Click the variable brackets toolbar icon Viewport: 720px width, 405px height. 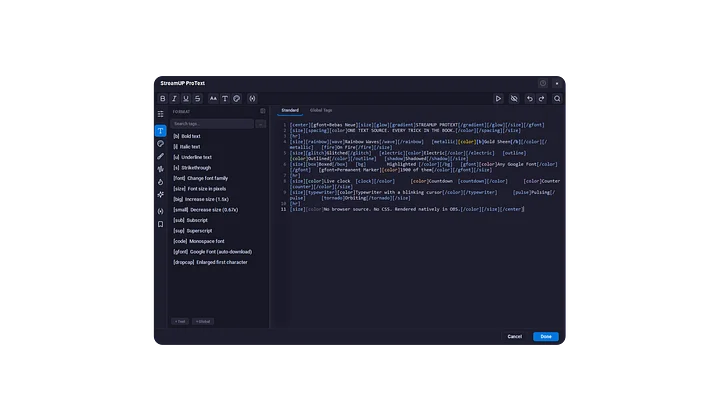[252, 99]
